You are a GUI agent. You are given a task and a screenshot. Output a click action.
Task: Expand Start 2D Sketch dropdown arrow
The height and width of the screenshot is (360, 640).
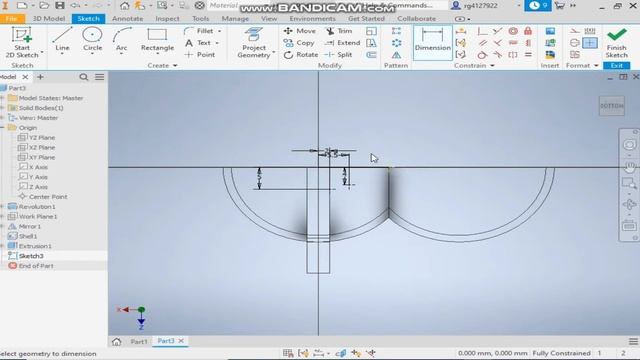click(x=42, y=52)
